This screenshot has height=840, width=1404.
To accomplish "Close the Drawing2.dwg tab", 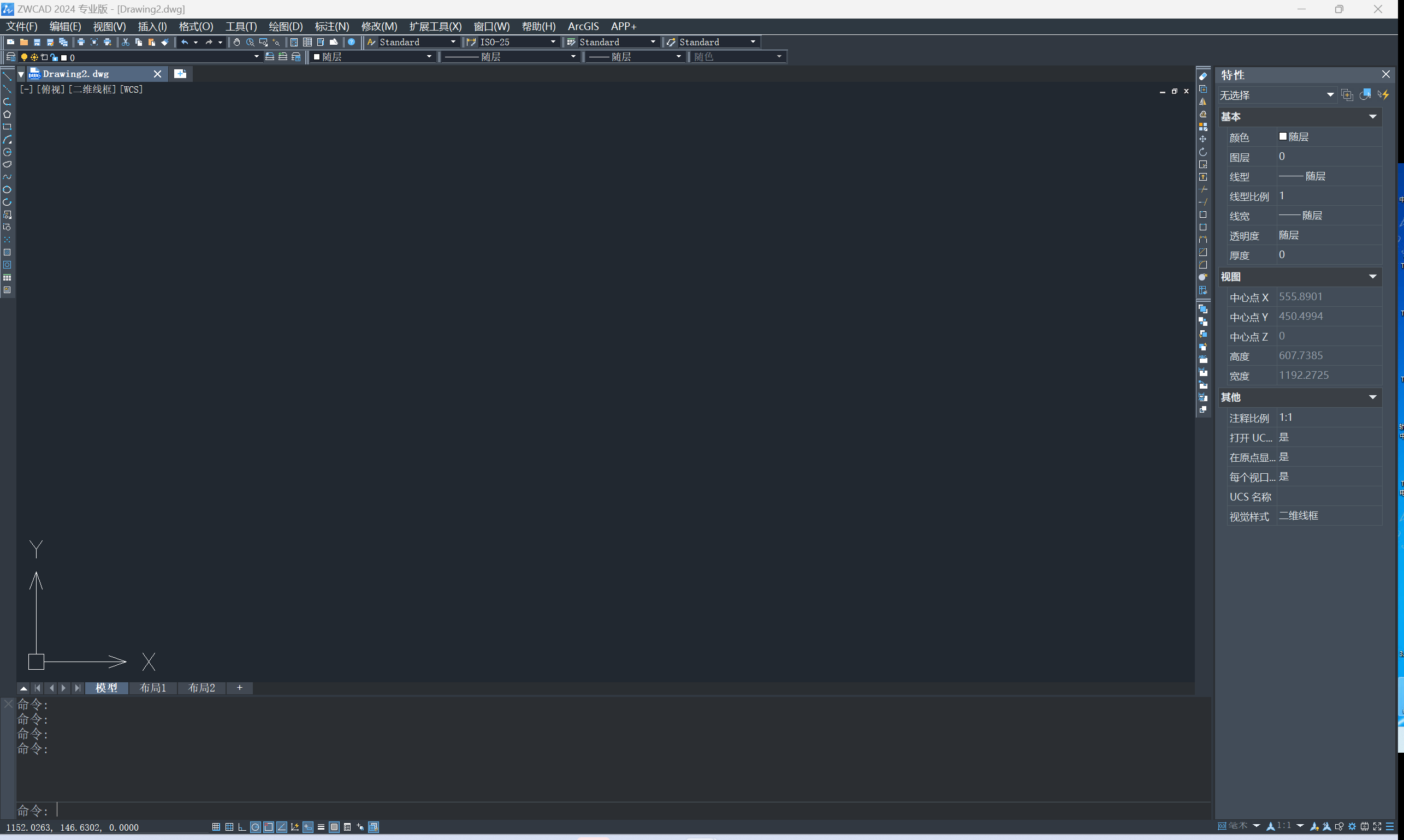I will tap(157, 74).
